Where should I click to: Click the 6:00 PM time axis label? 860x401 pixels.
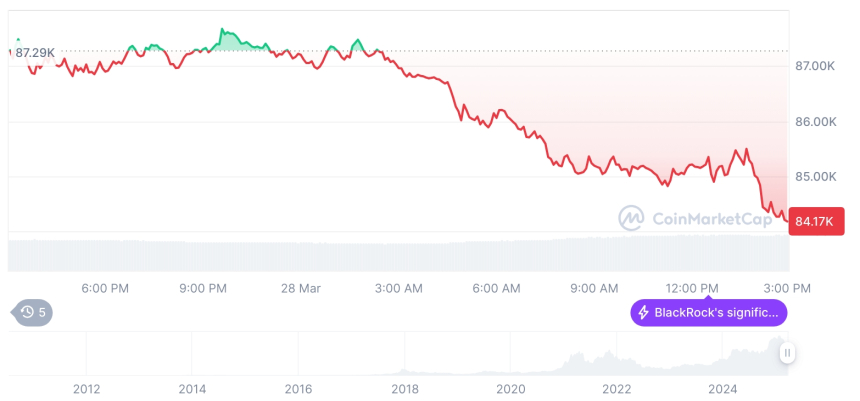coord(105,288)
